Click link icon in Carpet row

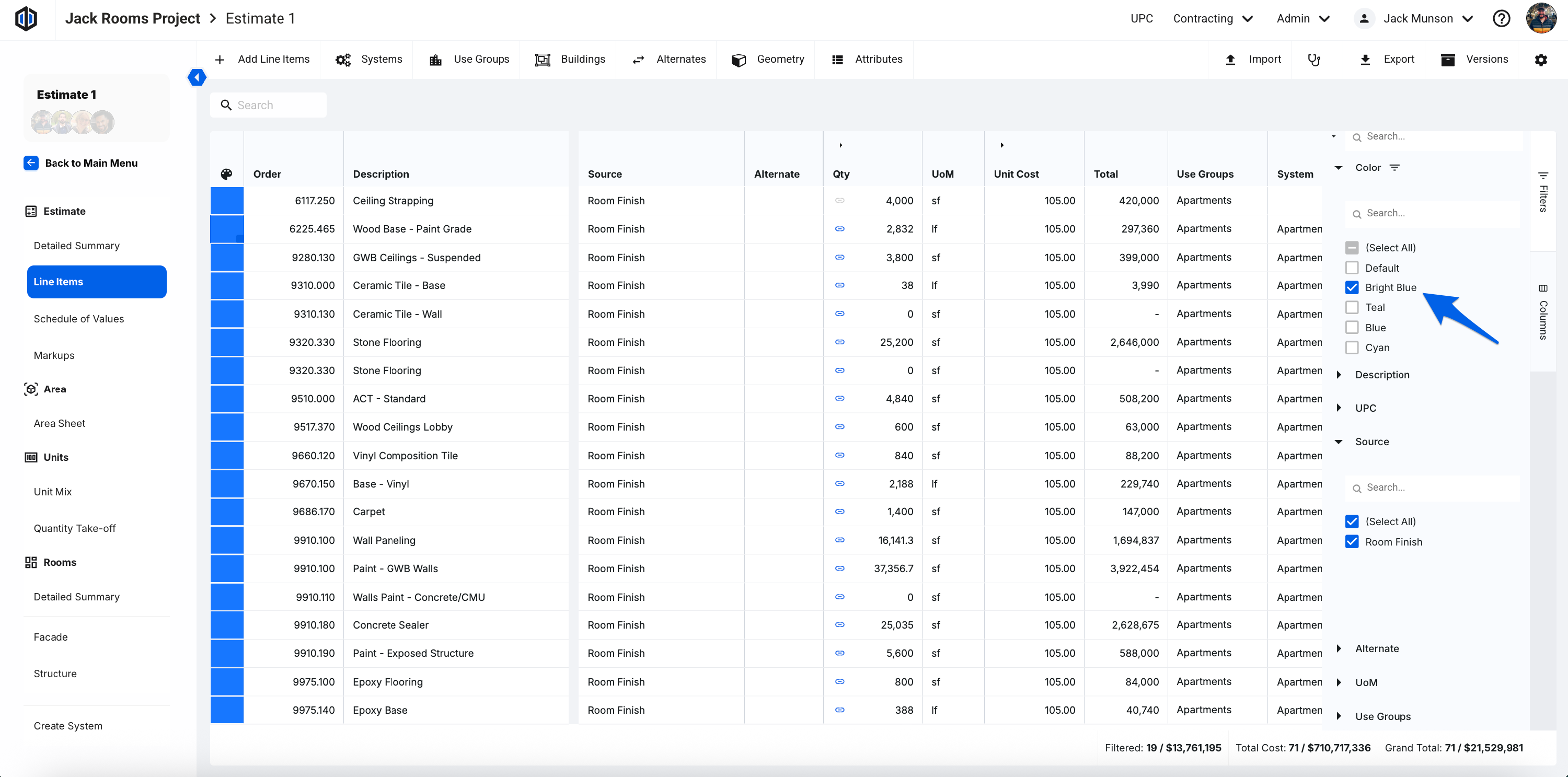(x=839, y=512)
